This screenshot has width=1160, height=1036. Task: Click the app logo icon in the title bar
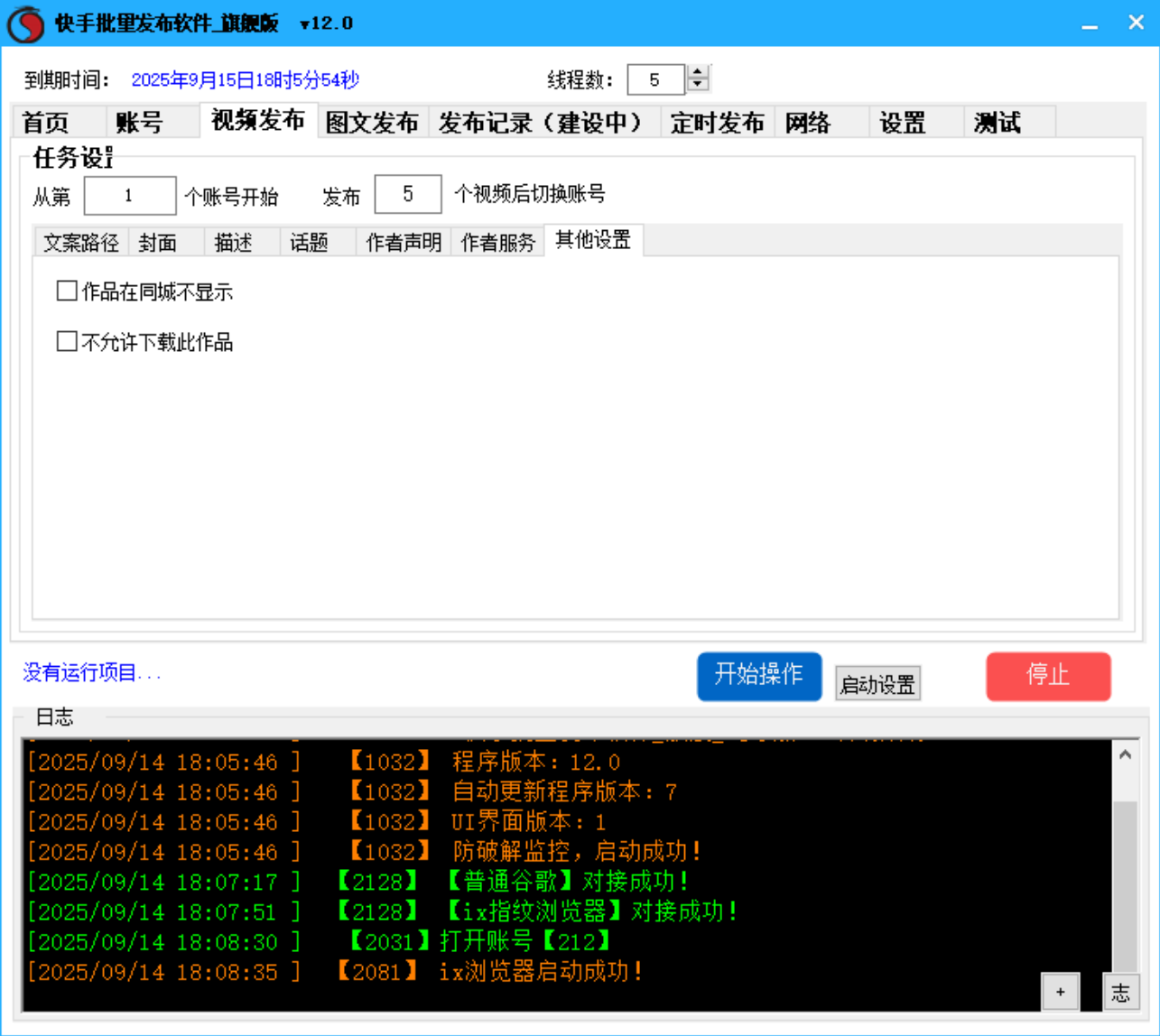pos(25,23)
